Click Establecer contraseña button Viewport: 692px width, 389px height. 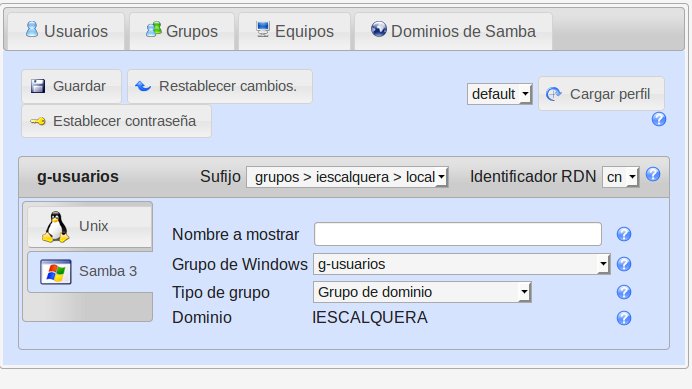[x=117, y=121]
